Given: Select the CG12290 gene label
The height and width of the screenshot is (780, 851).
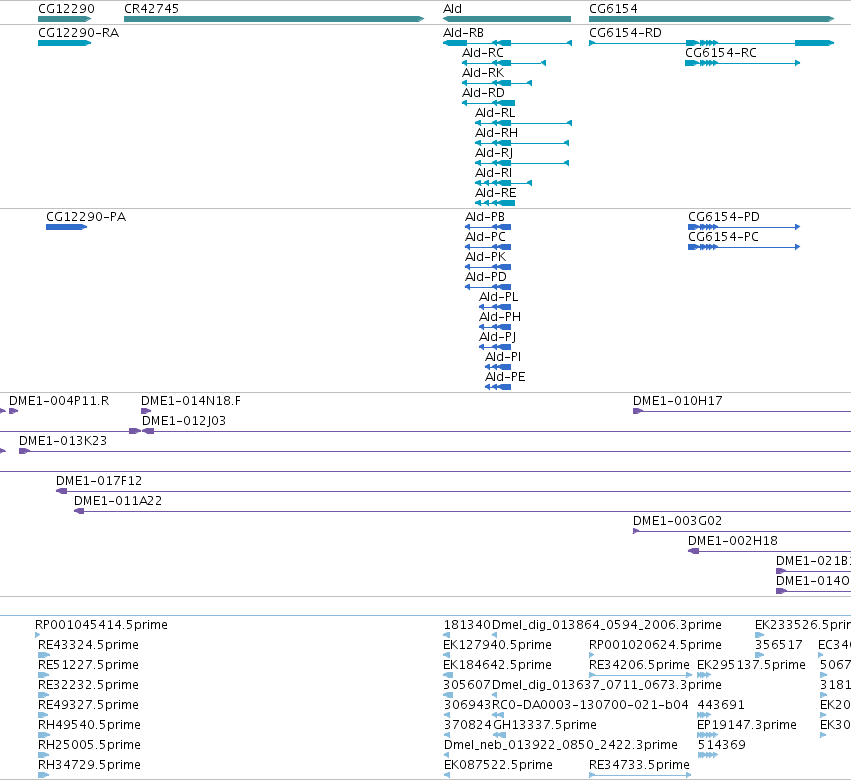Looking at the screenshot, I should point(66,9).
